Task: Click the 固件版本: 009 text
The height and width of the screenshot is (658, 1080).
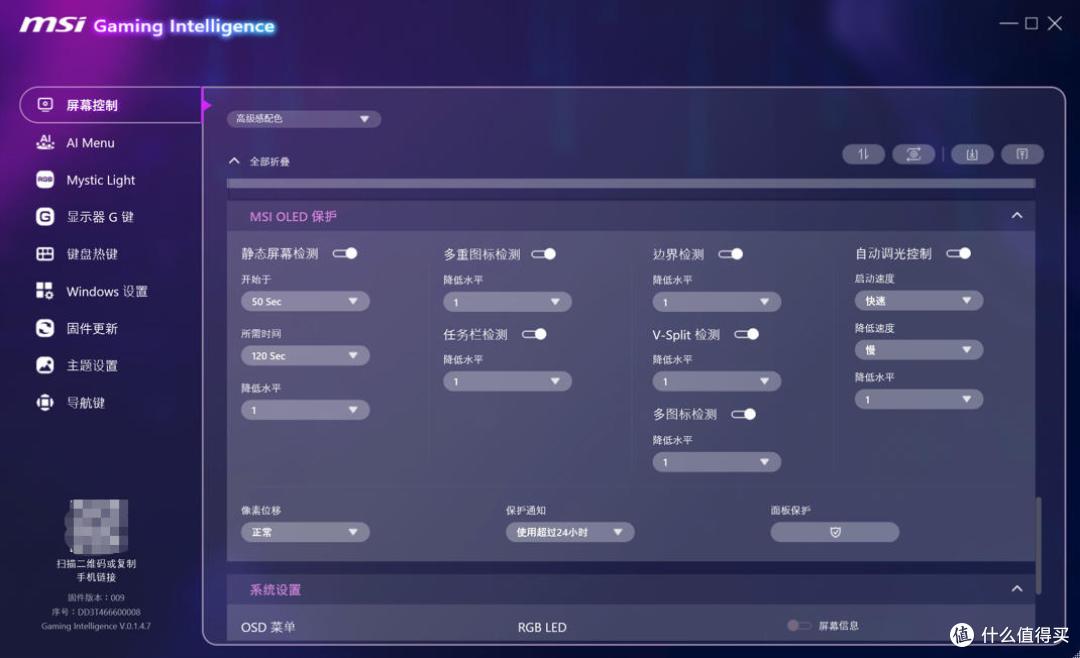Action: [96, 597]
